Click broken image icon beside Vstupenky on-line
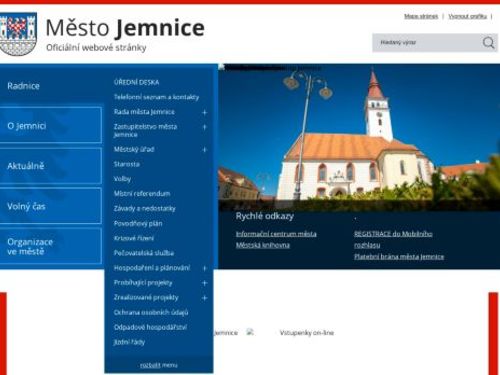The image size is (500, 375). pos(250,332)
